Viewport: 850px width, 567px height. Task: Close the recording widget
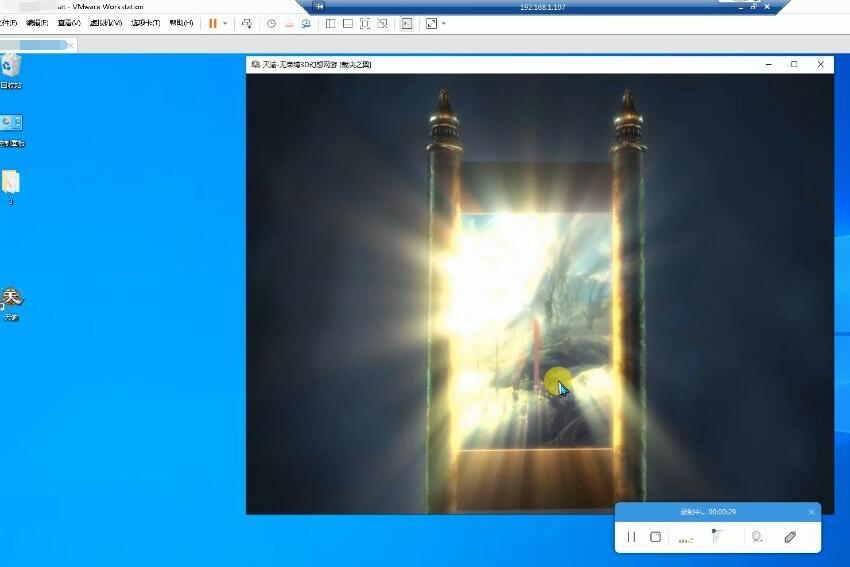point(811,512)
